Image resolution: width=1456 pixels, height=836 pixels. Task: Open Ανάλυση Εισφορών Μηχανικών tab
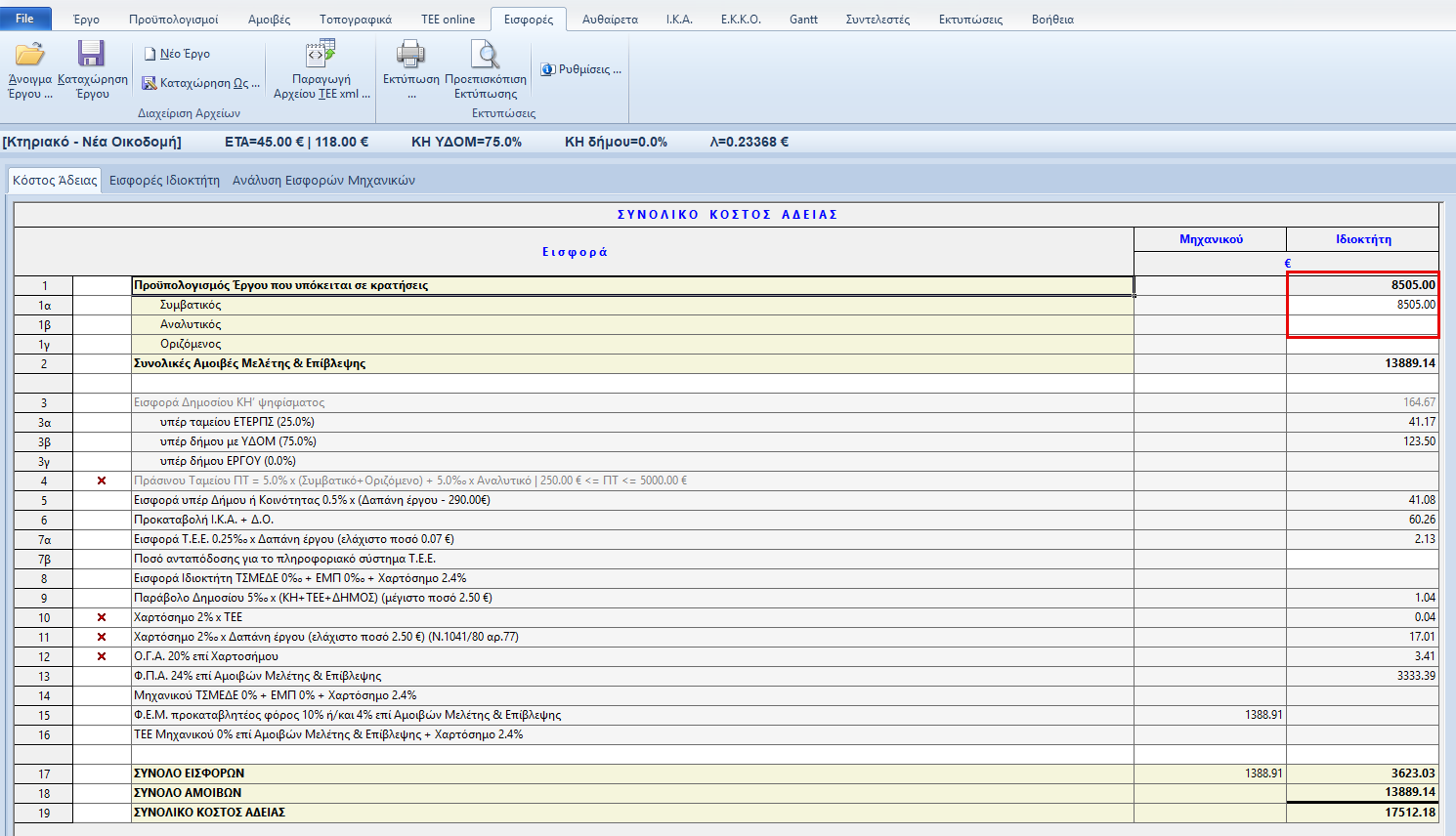pyautogui.click(x=323, y=181)
